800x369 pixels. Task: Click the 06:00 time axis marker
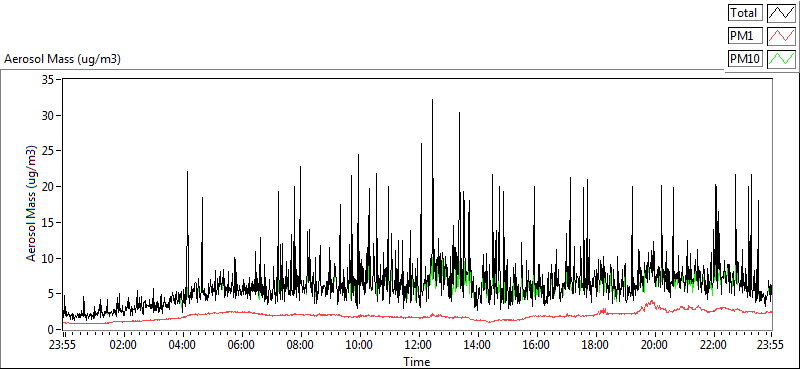[x=241, y=344]
